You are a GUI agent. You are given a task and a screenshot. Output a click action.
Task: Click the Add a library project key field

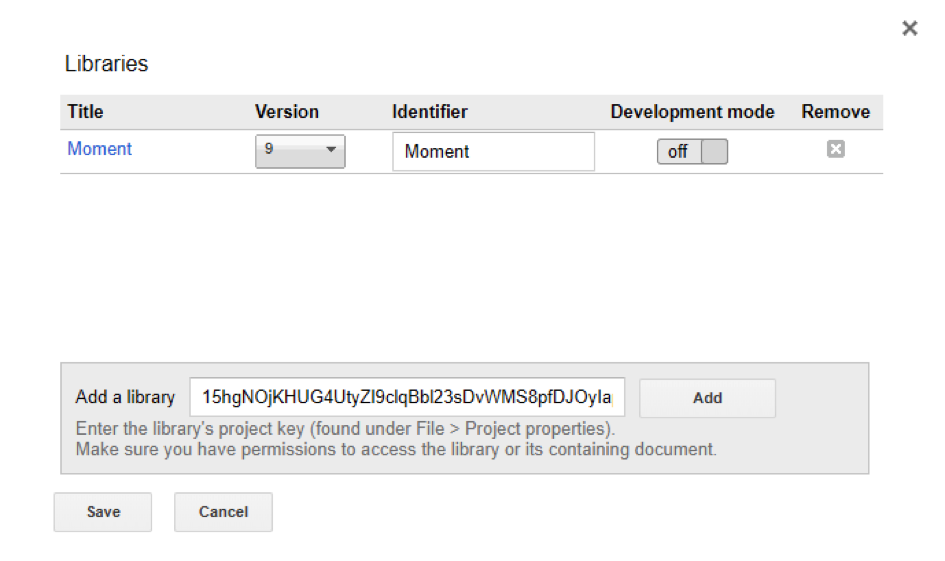click(407, 397)
